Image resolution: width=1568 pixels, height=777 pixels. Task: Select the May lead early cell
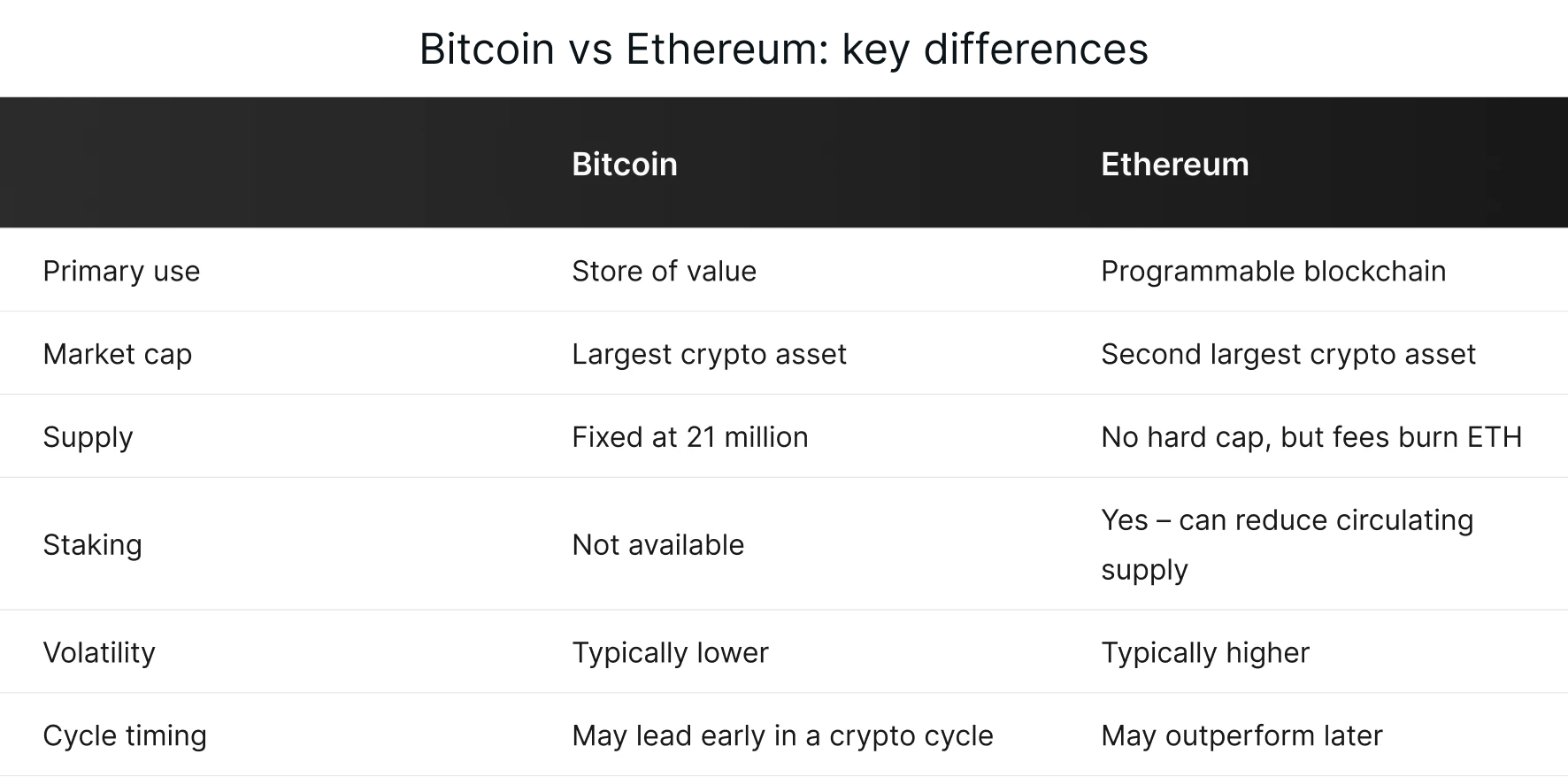(782, 736)
